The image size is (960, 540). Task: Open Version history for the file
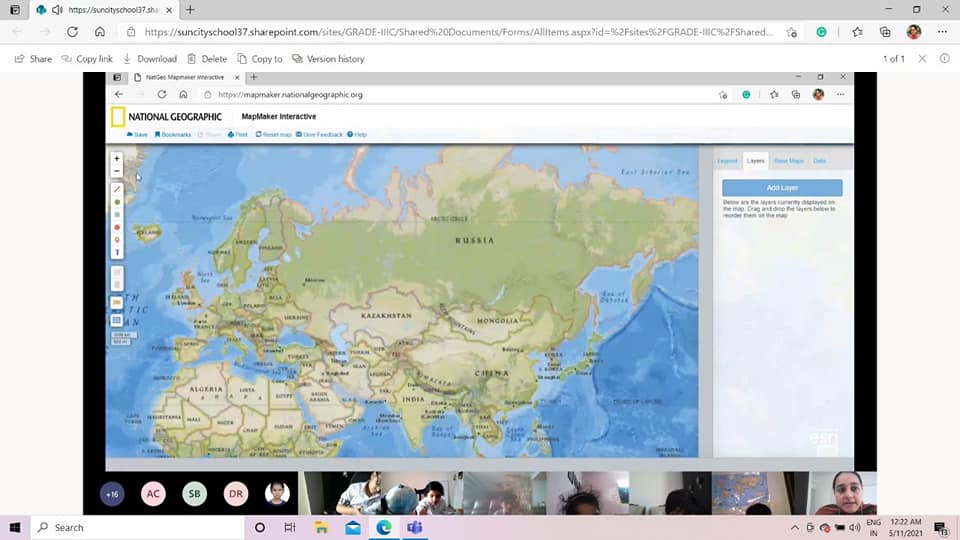328,59
